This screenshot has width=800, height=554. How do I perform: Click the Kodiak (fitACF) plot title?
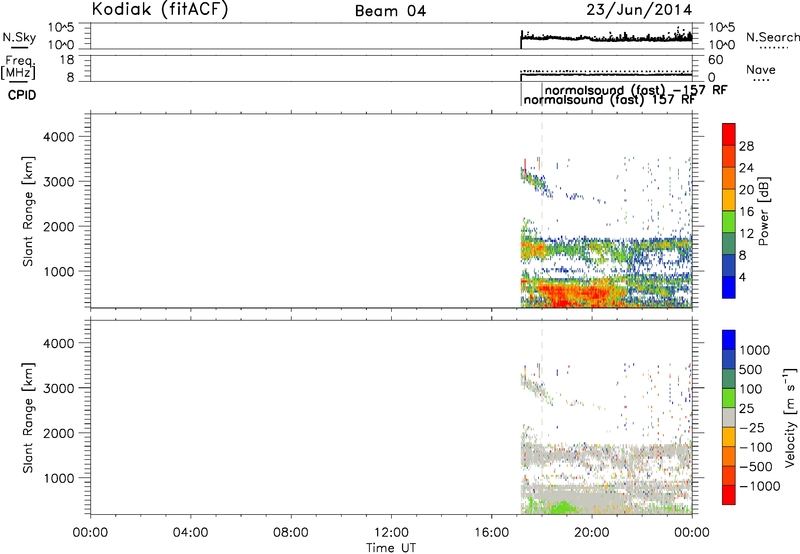click(x=160, y=10)
